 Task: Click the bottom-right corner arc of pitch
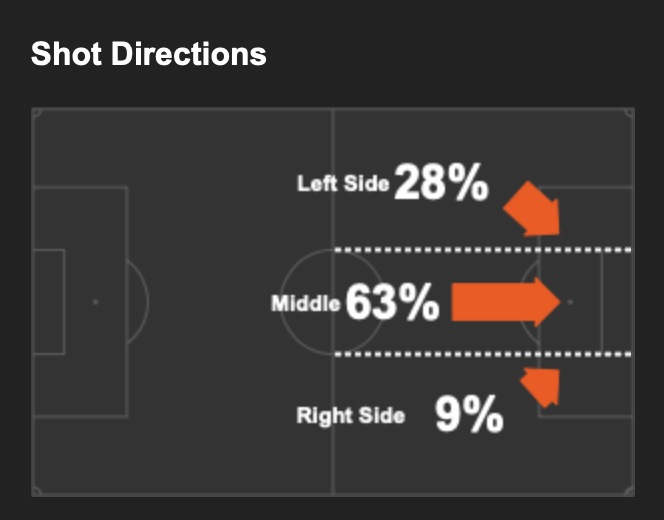coord(629,491)
